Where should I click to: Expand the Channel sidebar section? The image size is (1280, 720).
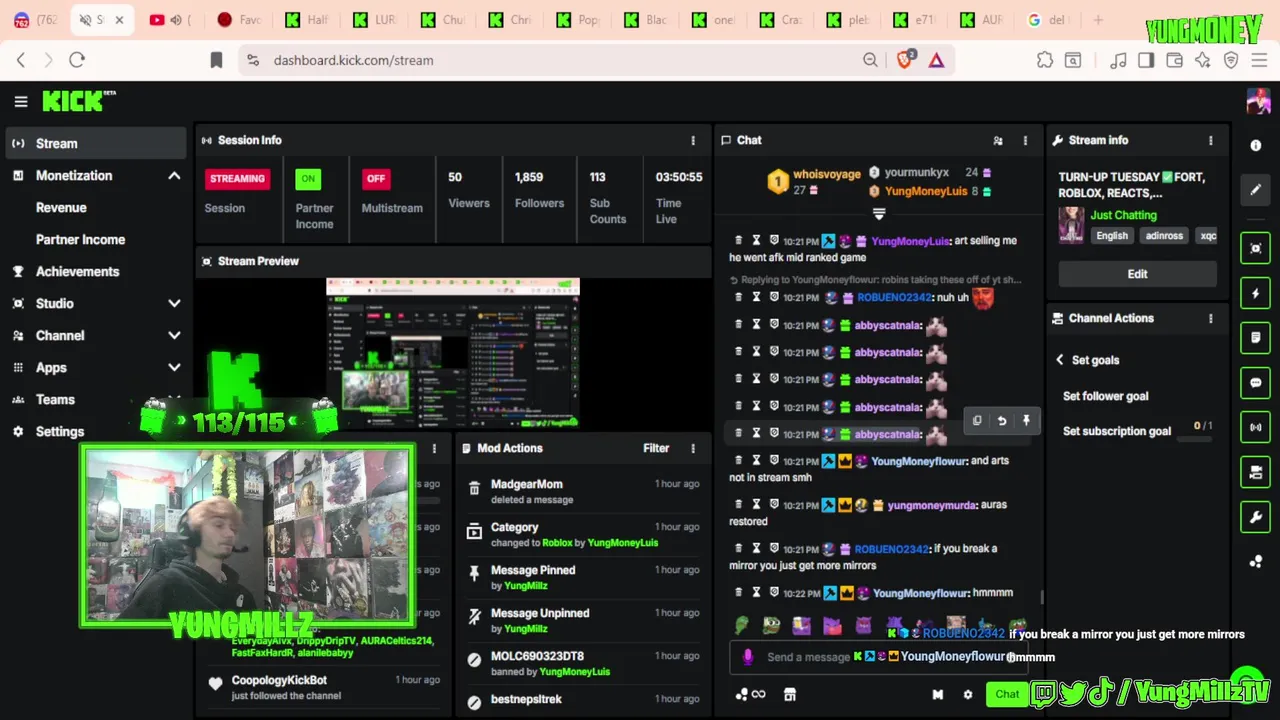click(174, 336)
